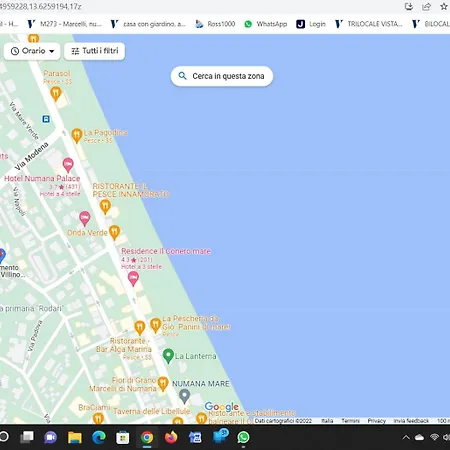Click the OneDrive cloud tray icon

419,437
